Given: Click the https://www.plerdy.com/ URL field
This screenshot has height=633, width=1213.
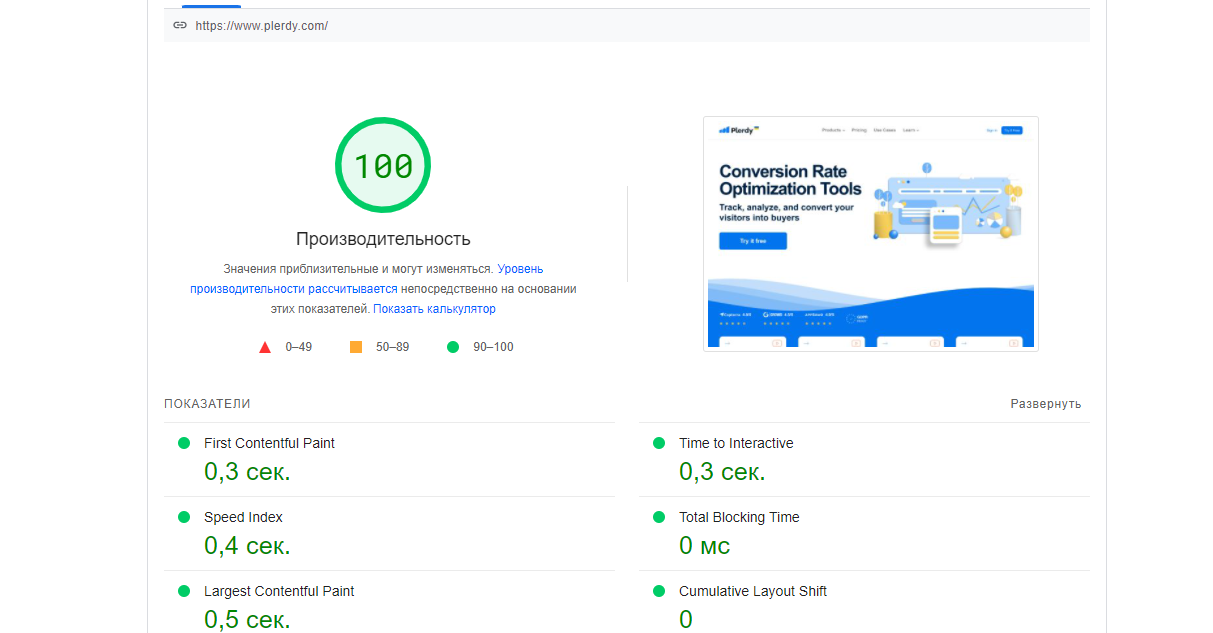Looking at the screenshot, I should [x=262, y=26].
